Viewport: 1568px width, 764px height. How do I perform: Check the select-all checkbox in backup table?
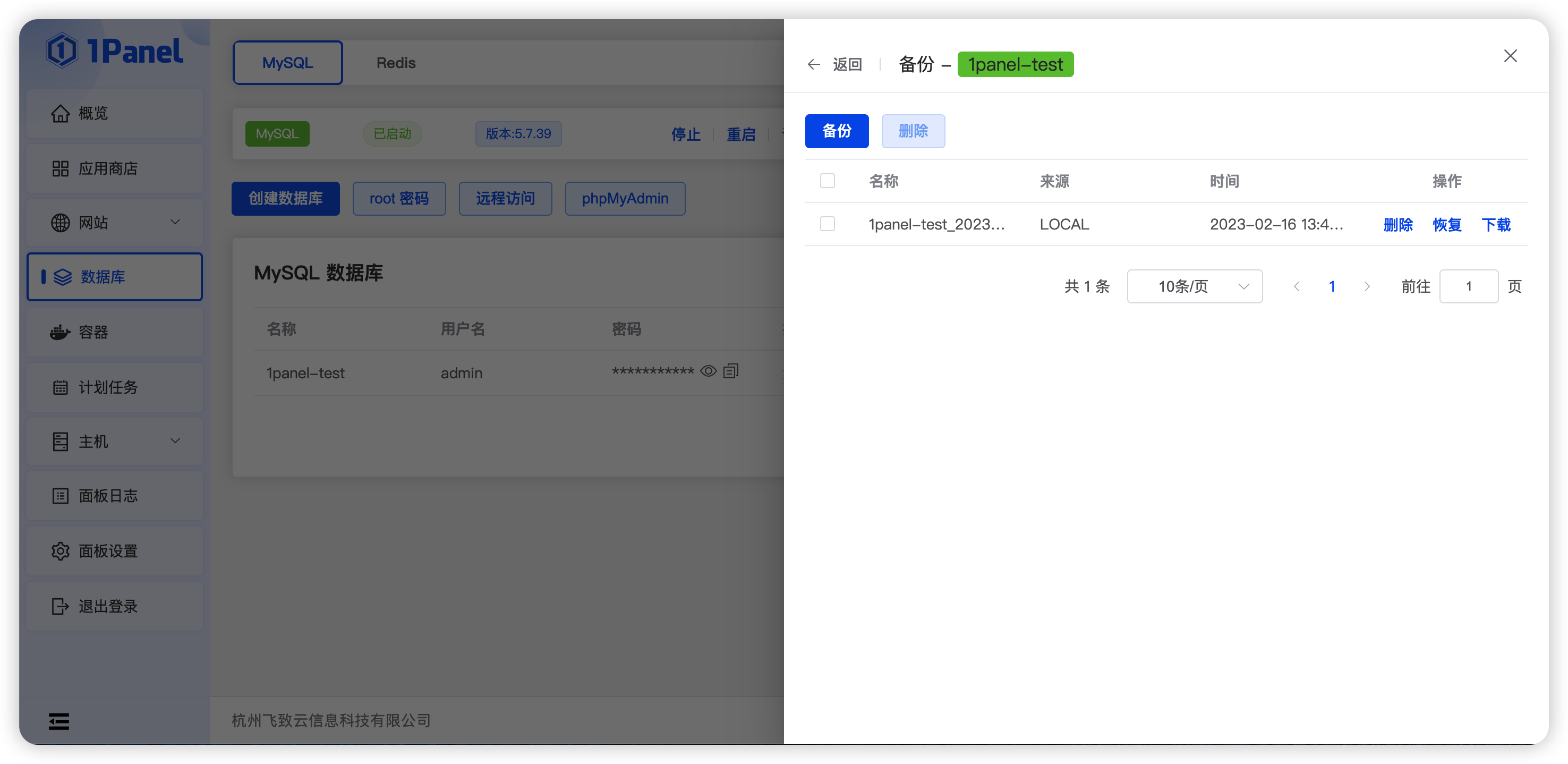tap(827, 181)
